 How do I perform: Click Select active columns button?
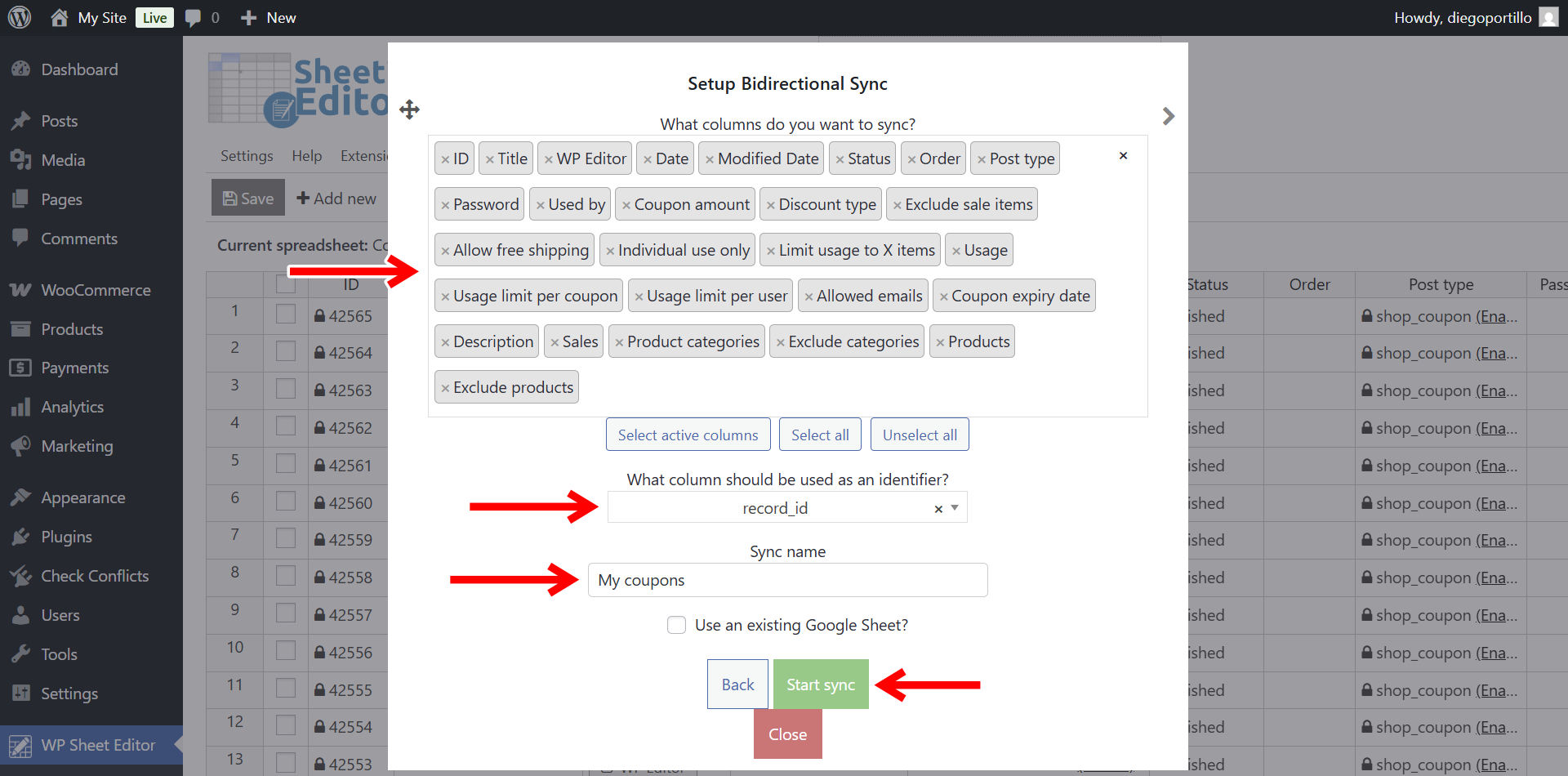[688, 435]
